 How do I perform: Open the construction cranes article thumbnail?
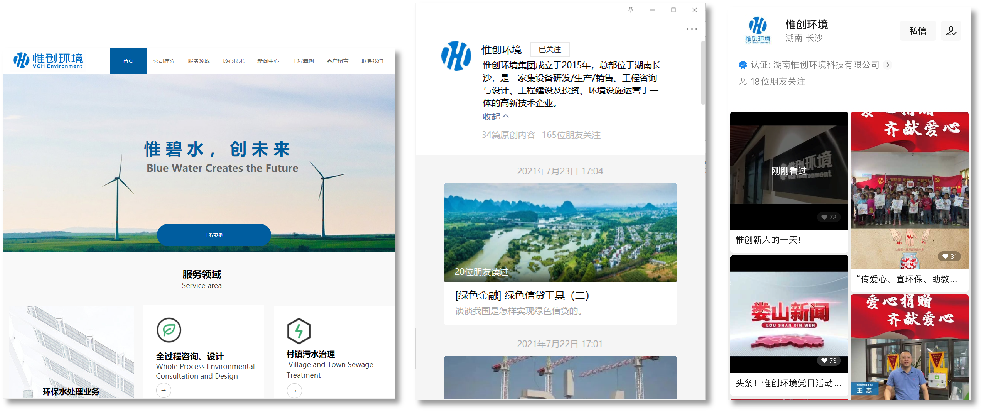click(x=561, y=377)
